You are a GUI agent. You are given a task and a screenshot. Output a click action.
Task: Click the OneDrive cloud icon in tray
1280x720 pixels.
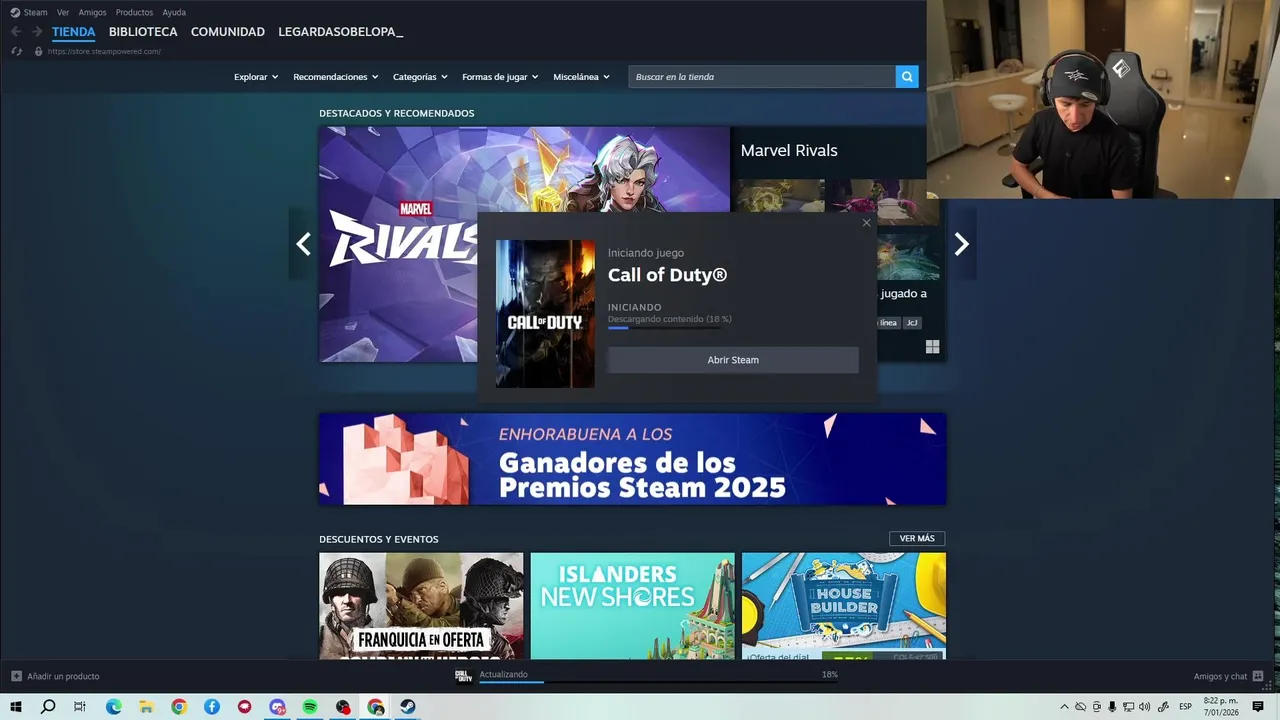[1080, 707]
